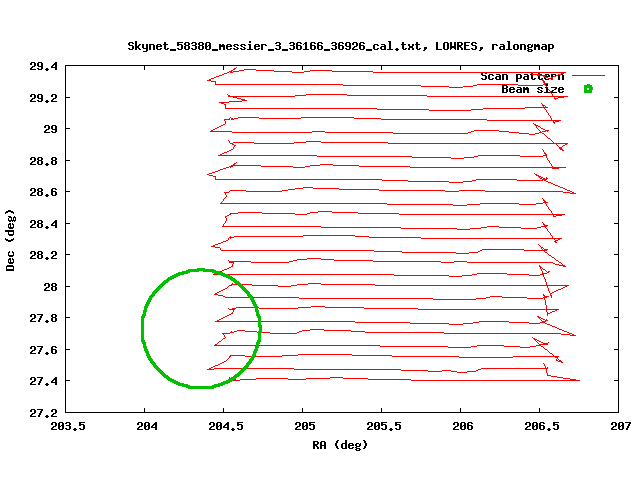Click the 206.5 RA axis tick label
Screen dimensions: 640x480
[542, 426]
